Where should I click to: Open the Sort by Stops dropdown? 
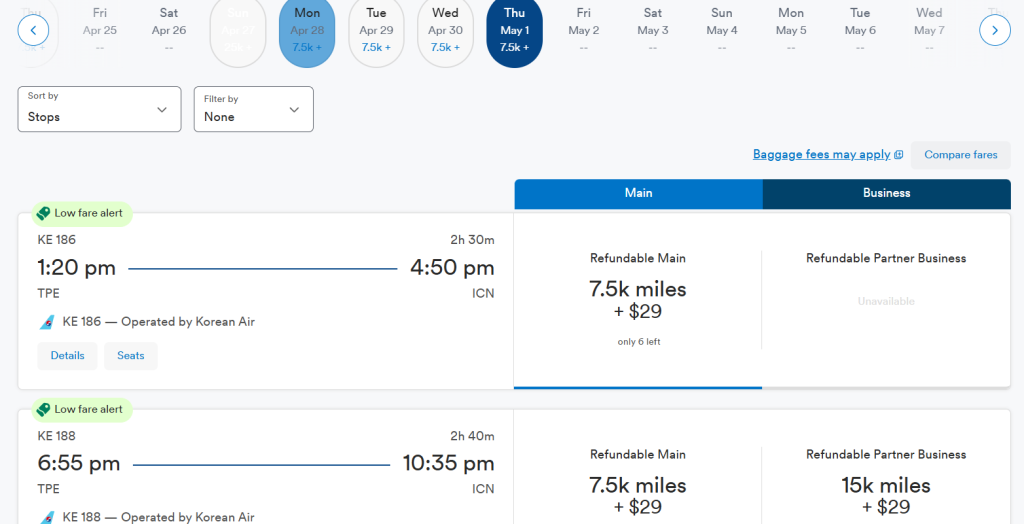[99, 109]
